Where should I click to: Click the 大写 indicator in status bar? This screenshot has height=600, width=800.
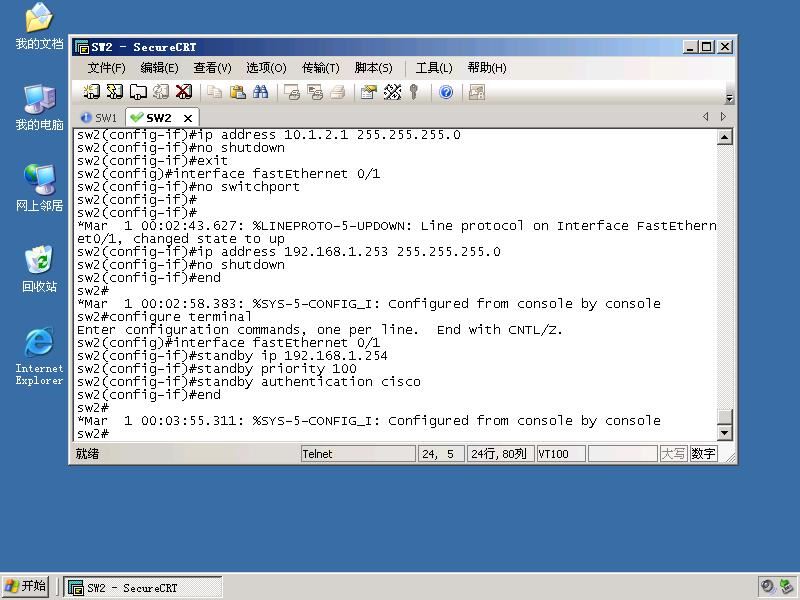673,454
